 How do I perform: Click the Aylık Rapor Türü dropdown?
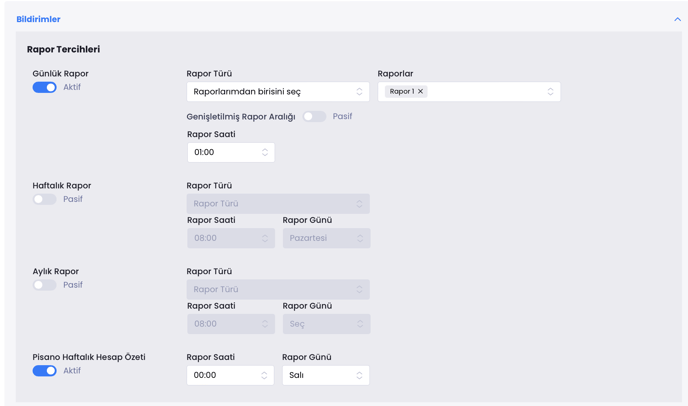point(277,290)
